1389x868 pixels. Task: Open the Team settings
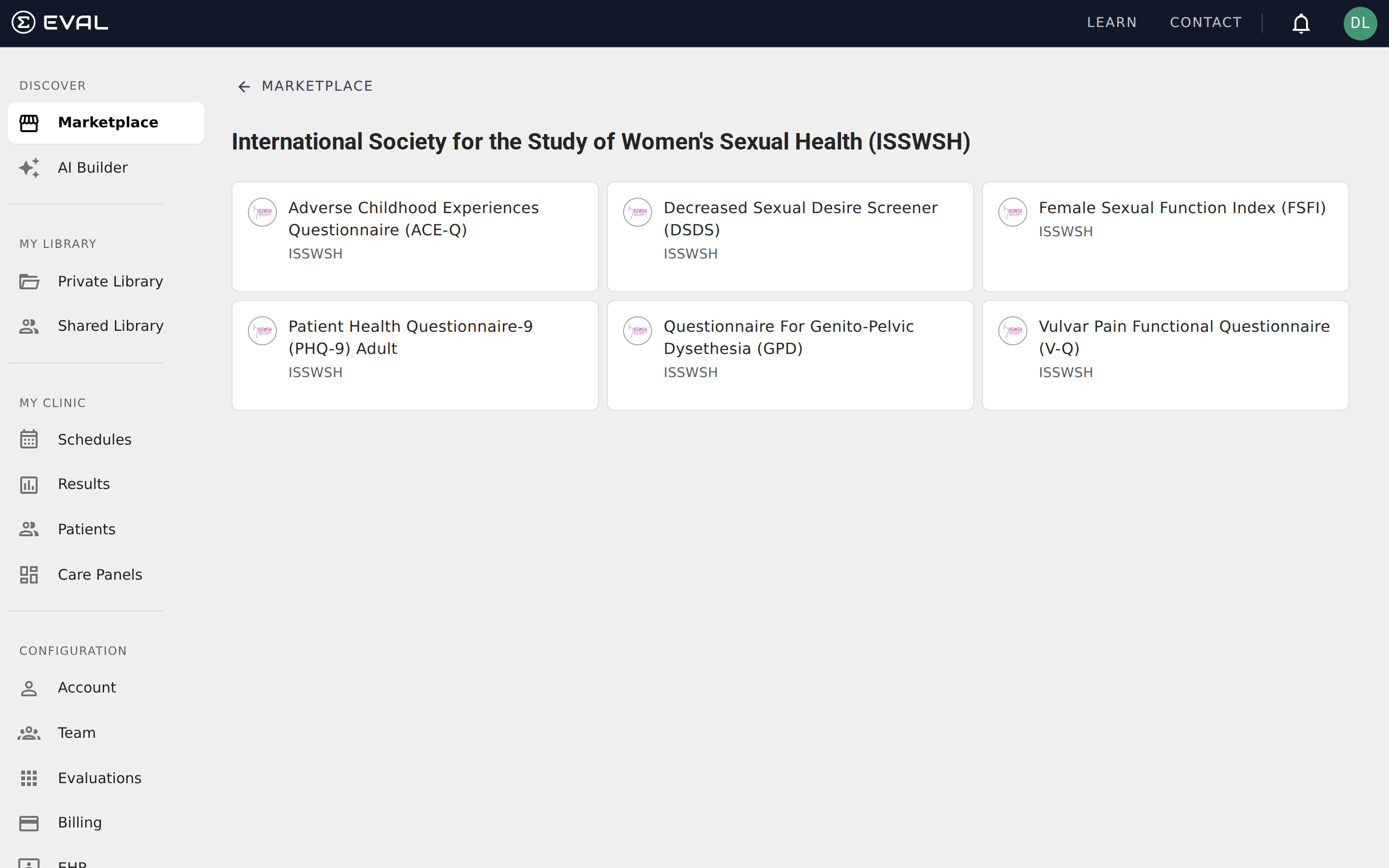[x=76, y=733]
